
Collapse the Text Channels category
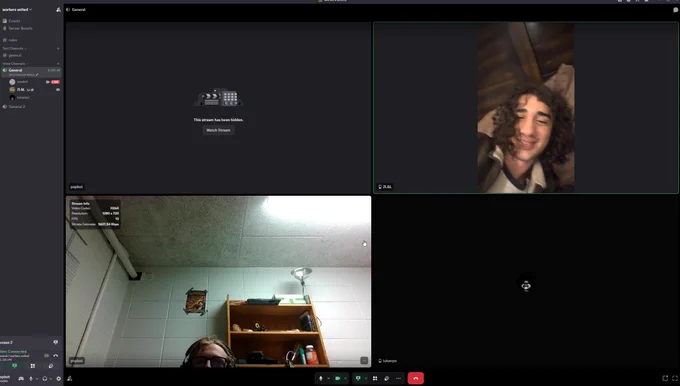[x=14, y=48]
